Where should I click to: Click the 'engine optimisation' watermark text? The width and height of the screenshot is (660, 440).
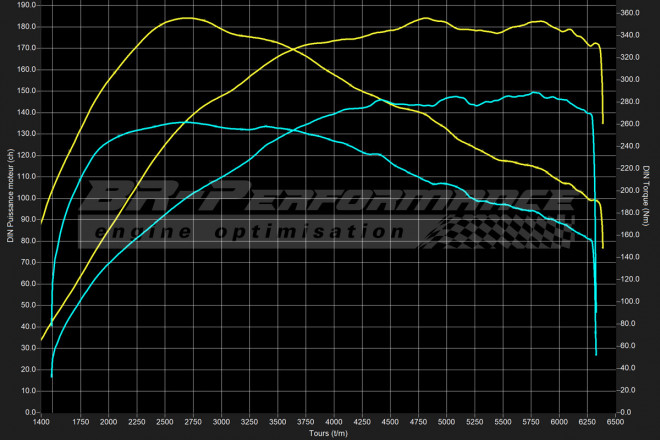click(250, 232)
